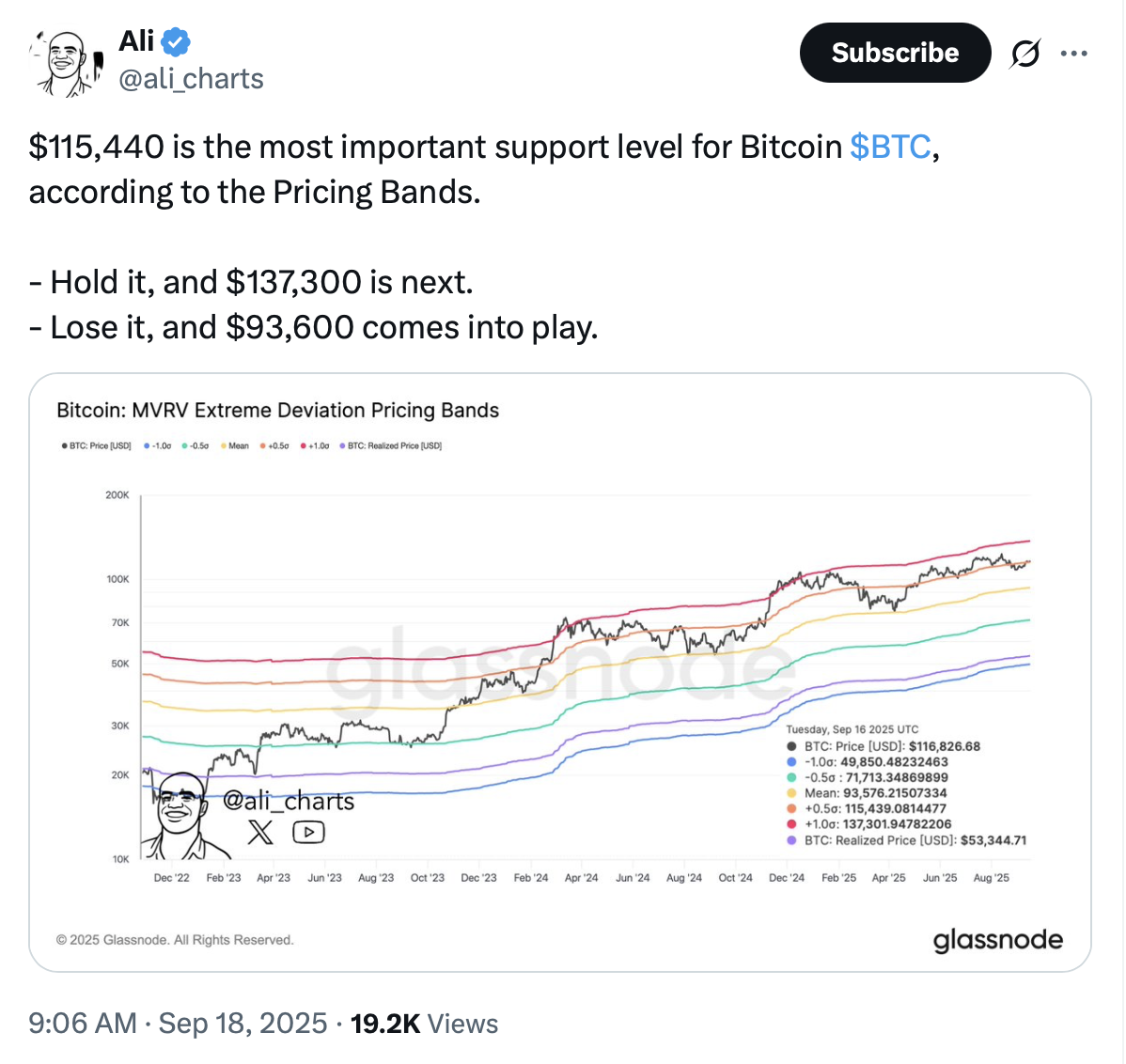This screenshot has width=1126, height=1064.
Task: Click the YouTube play icon in chart watermark
Action: pos(309,833)
